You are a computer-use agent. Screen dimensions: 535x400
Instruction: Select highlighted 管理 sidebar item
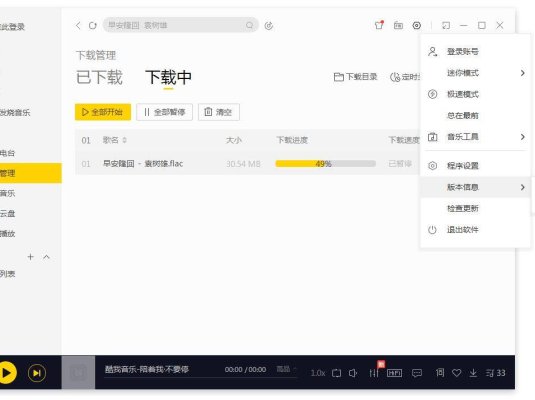point(31,173)
